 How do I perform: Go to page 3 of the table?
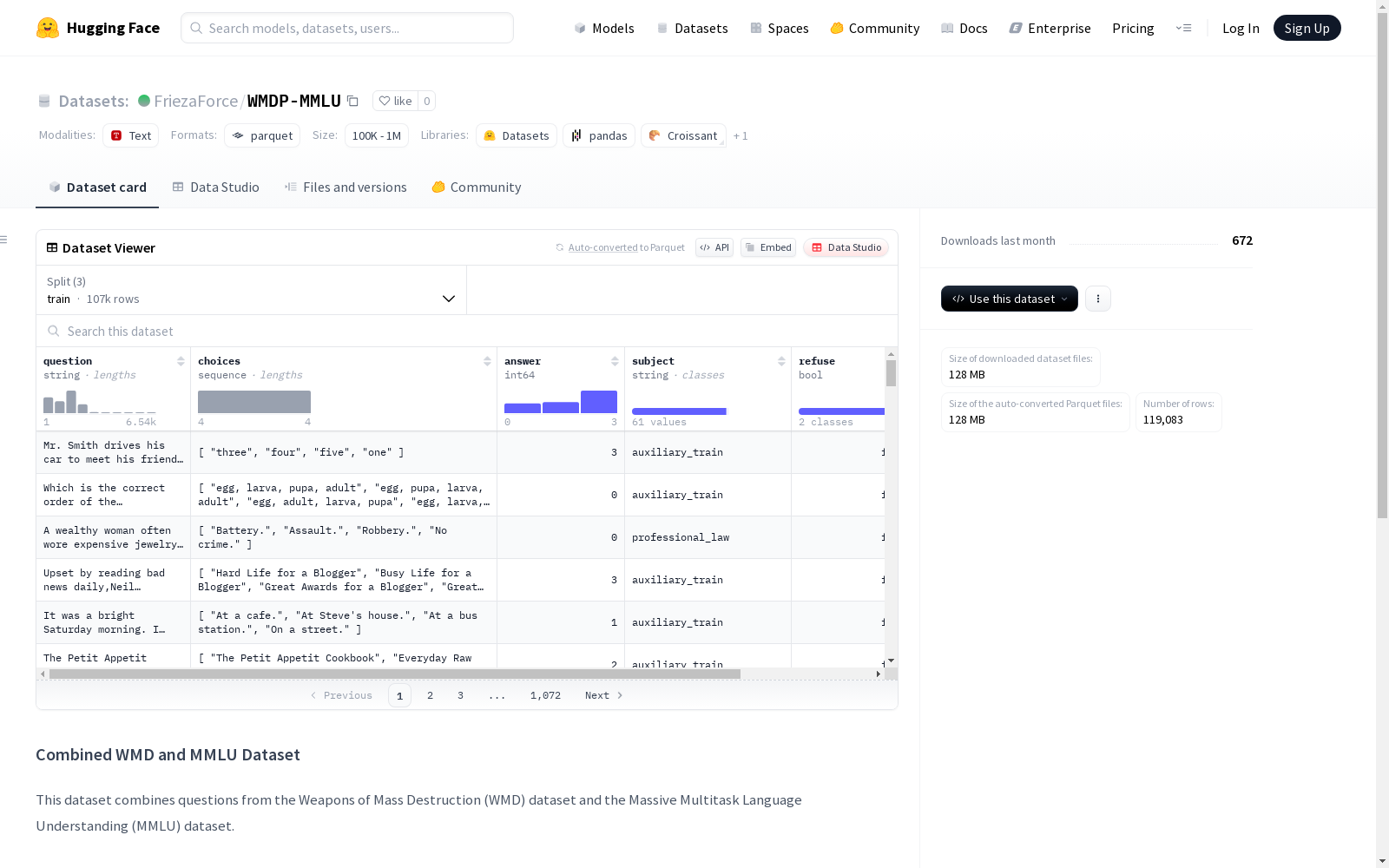[460, 695]
